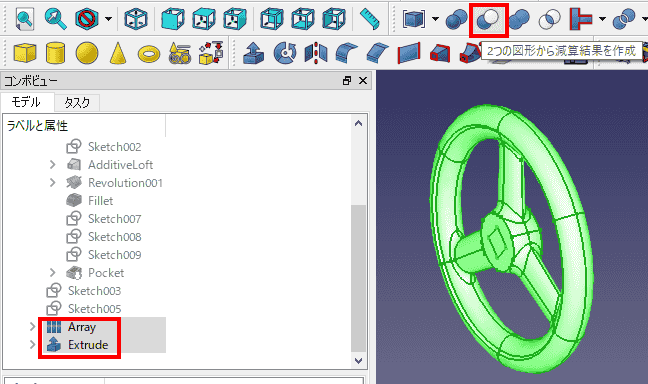Image resolution: width=648 pixels, height=384 pixels.
Task: Click the tree scrollbar down arrow
Action: pyautogui.click(x=358, y=361)
